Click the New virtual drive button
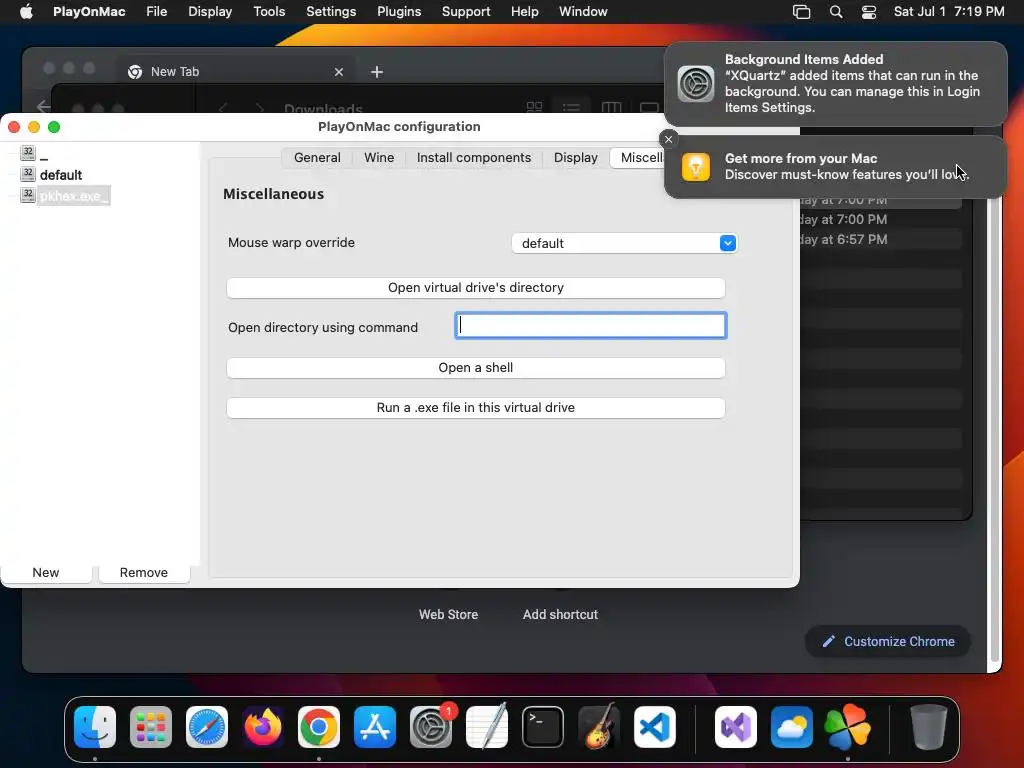The width and height of the screenshot is (1024, 768). [46, 573]
